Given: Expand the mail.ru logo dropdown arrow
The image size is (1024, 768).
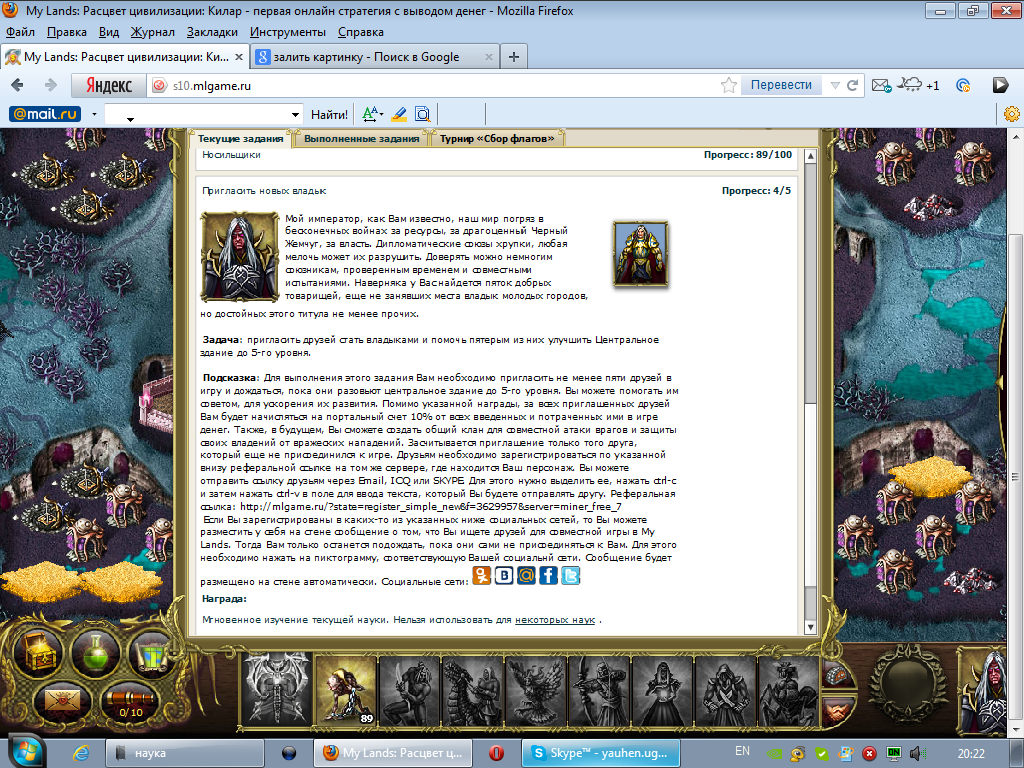Looking at the screenshot, I should point(94,114).
